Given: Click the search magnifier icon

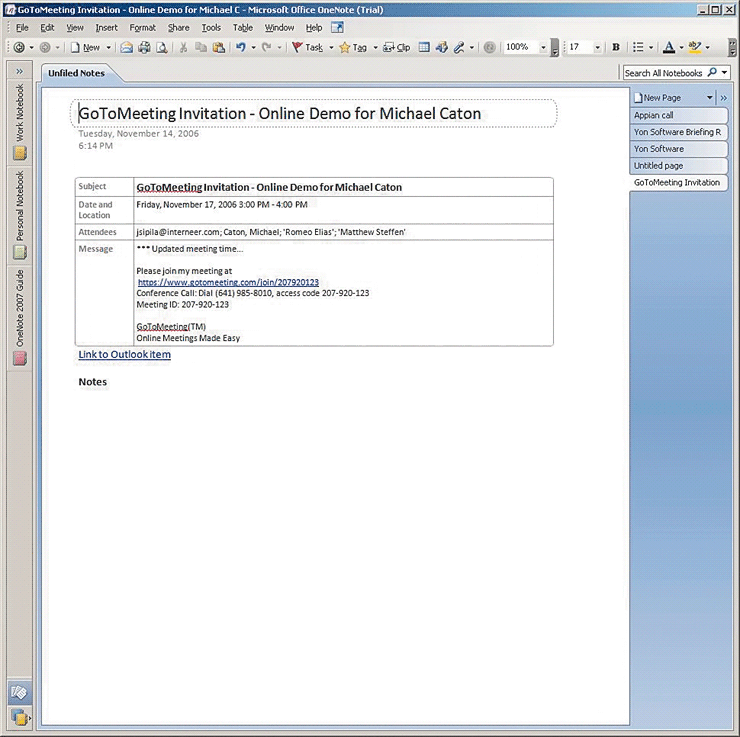Looking at the screenshot, I should pos(712,72).
